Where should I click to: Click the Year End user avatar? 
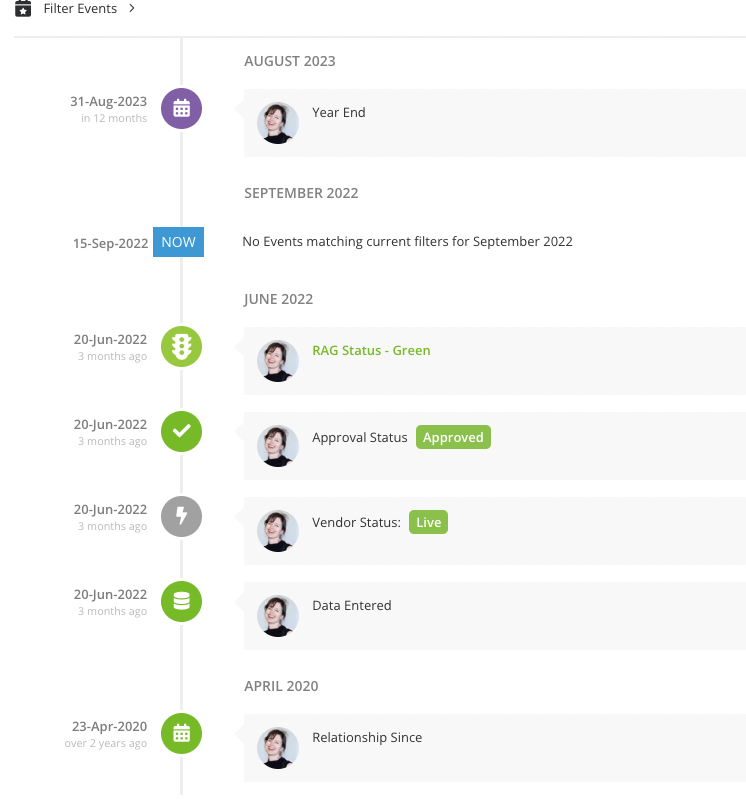278,123
